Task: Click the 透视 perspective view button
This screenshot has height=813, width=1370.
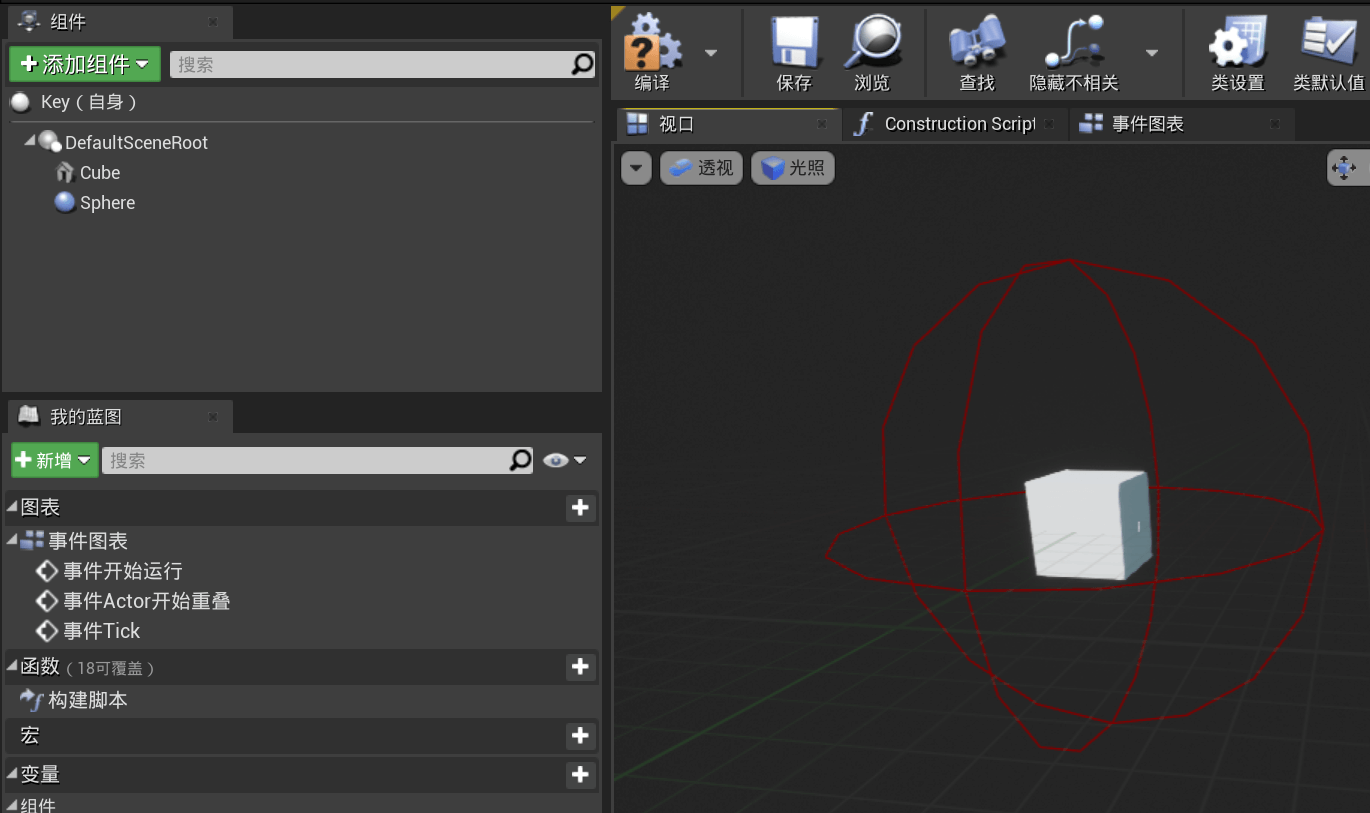Action: pos(701,168)
